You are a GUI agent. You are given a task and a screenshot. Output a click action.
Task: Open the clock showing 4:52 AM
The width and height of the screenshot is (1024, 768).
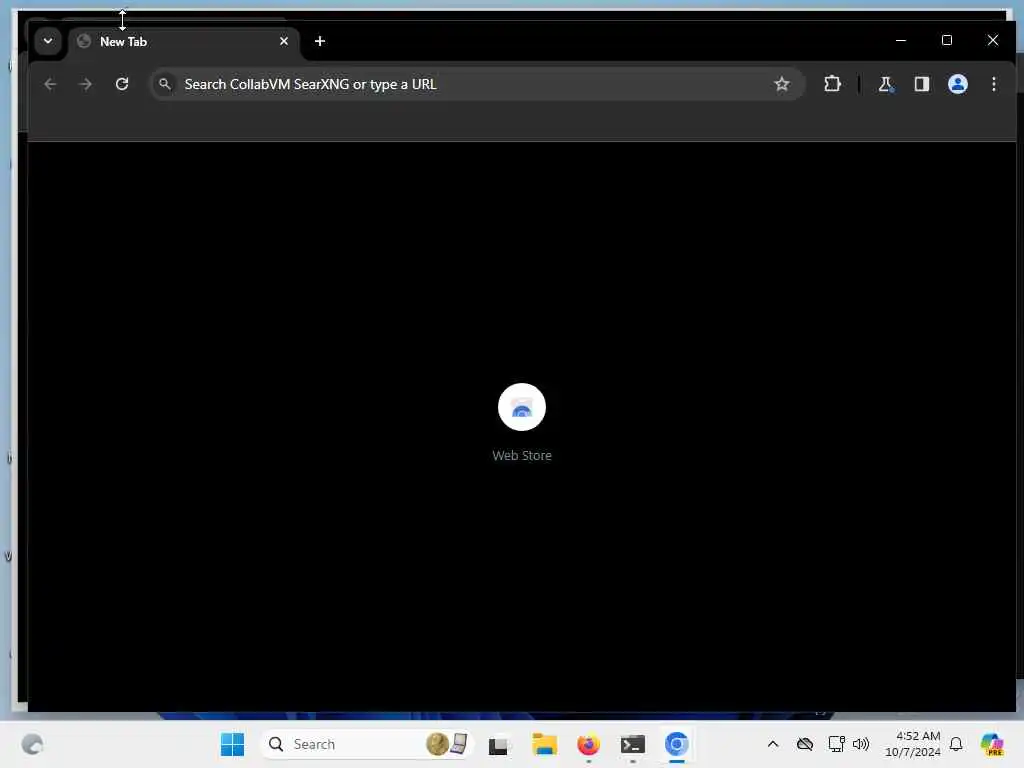coord(913,744)
